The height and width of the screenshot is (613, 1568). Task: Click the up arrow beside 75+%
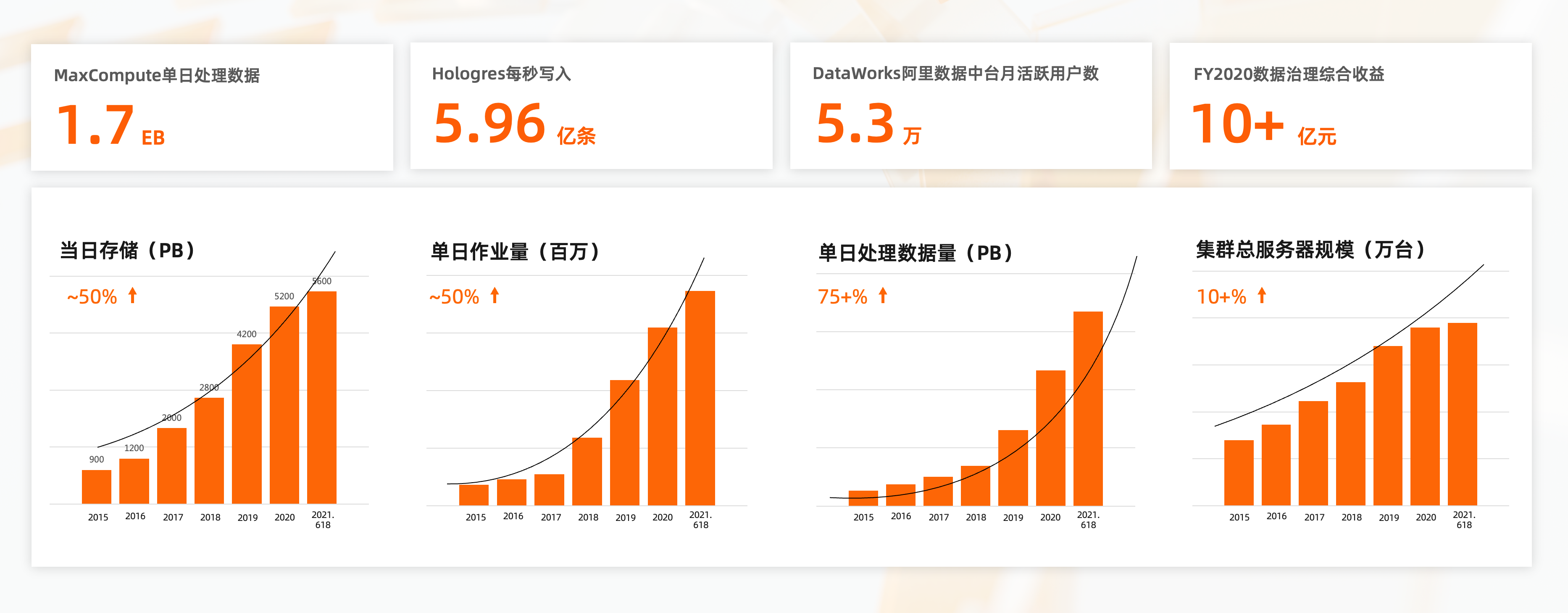pos(883,296)
